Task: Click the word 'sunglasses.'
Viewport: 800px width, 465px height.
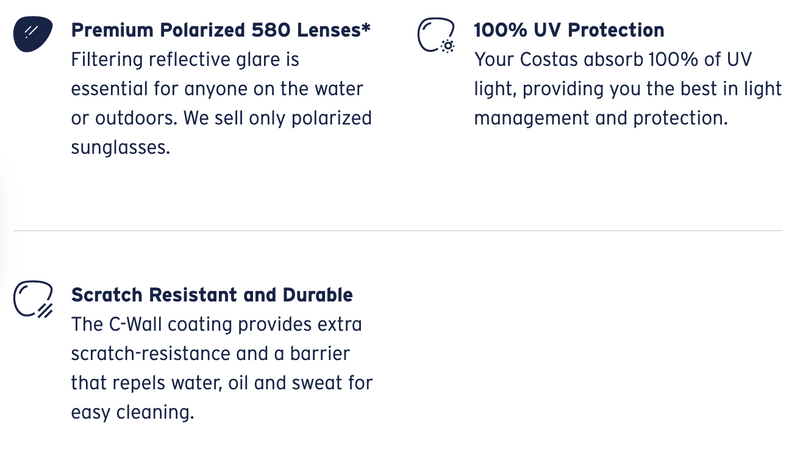Action: [120, 148]
